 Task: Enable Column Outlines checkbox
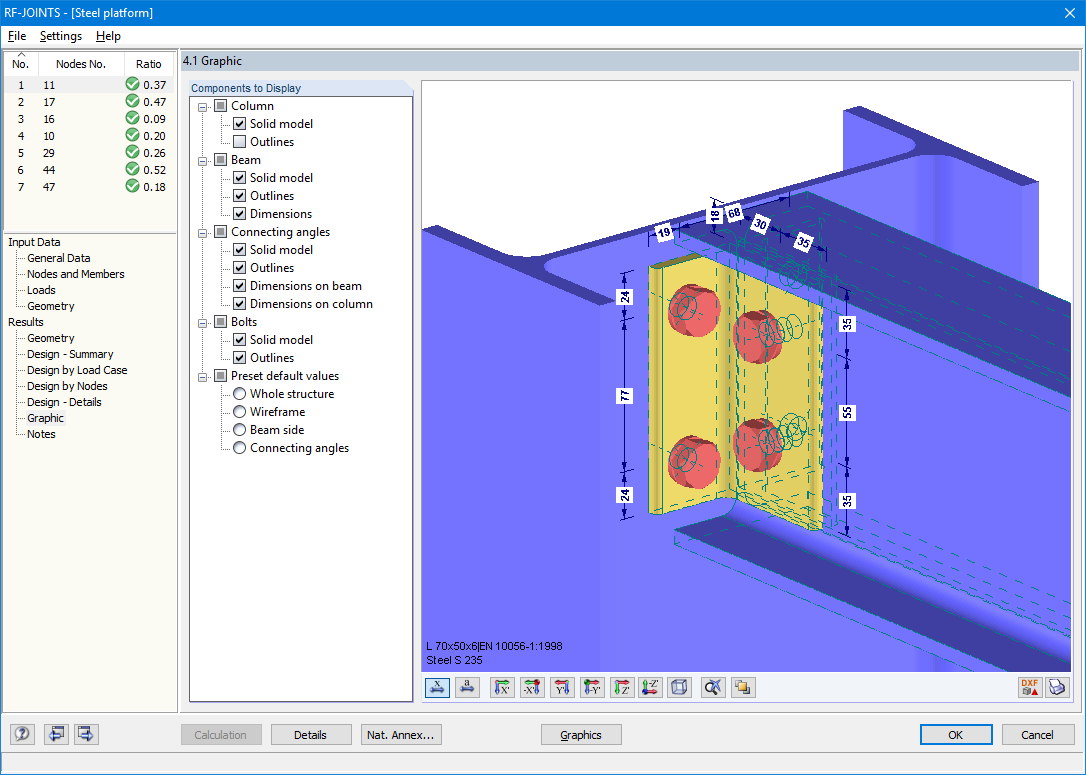click(x=240, y=142)
